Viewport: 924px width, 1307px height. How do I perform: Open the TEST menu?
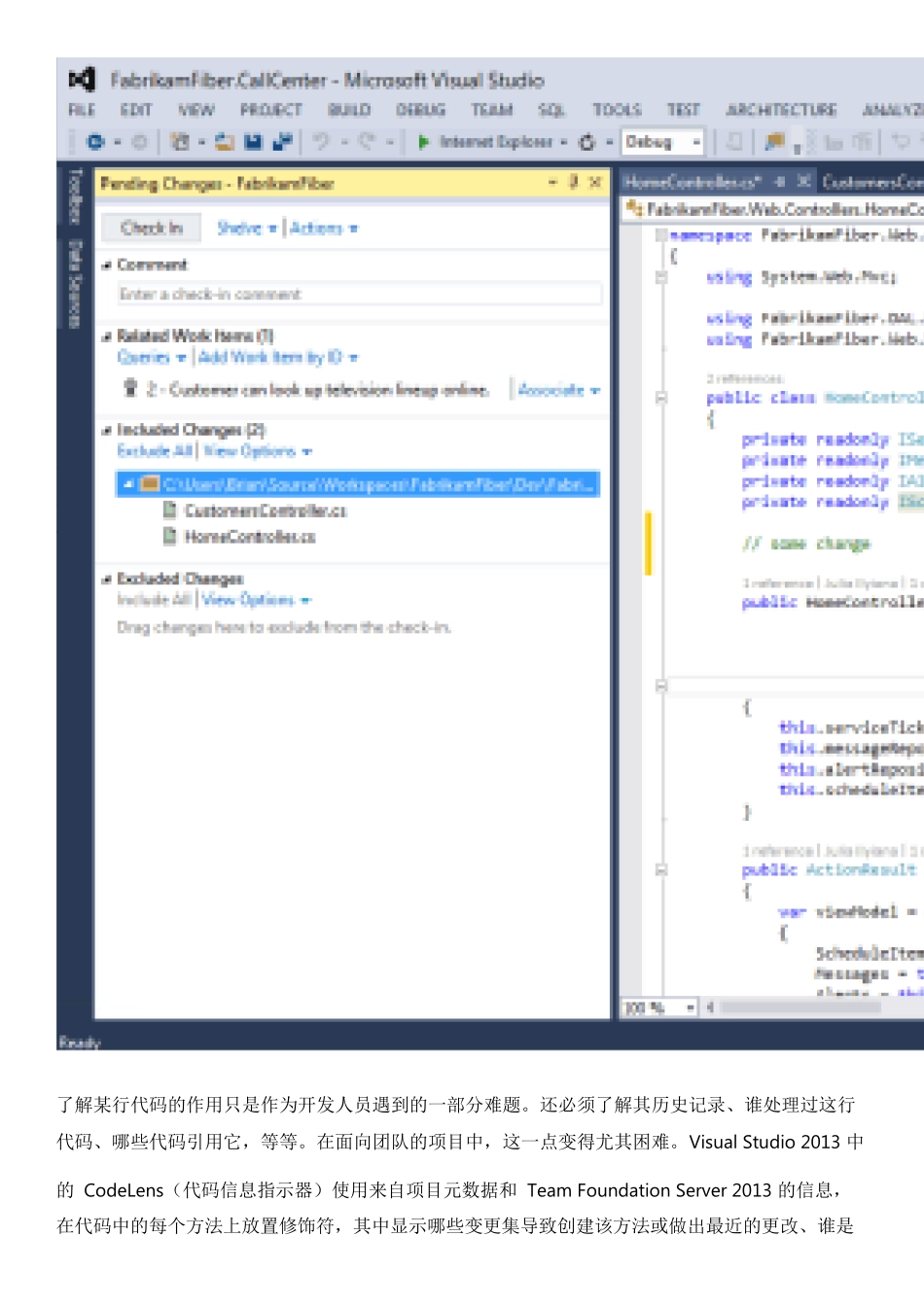(x=683, y=110)
